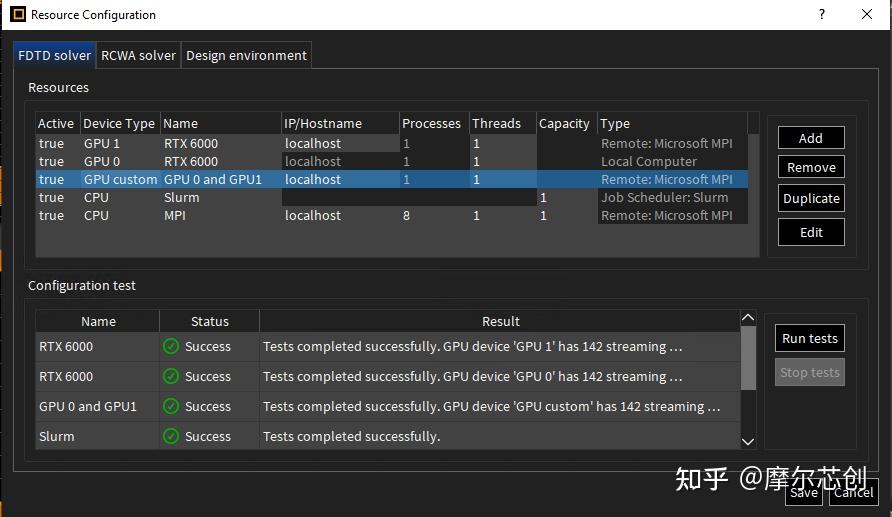Open the Design environment tab
892x517 pixels.
coord(246,56)
